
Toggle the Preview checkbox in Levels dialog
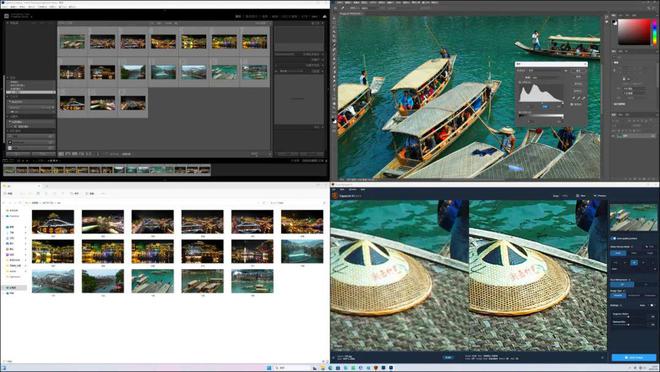pos(572,104)
